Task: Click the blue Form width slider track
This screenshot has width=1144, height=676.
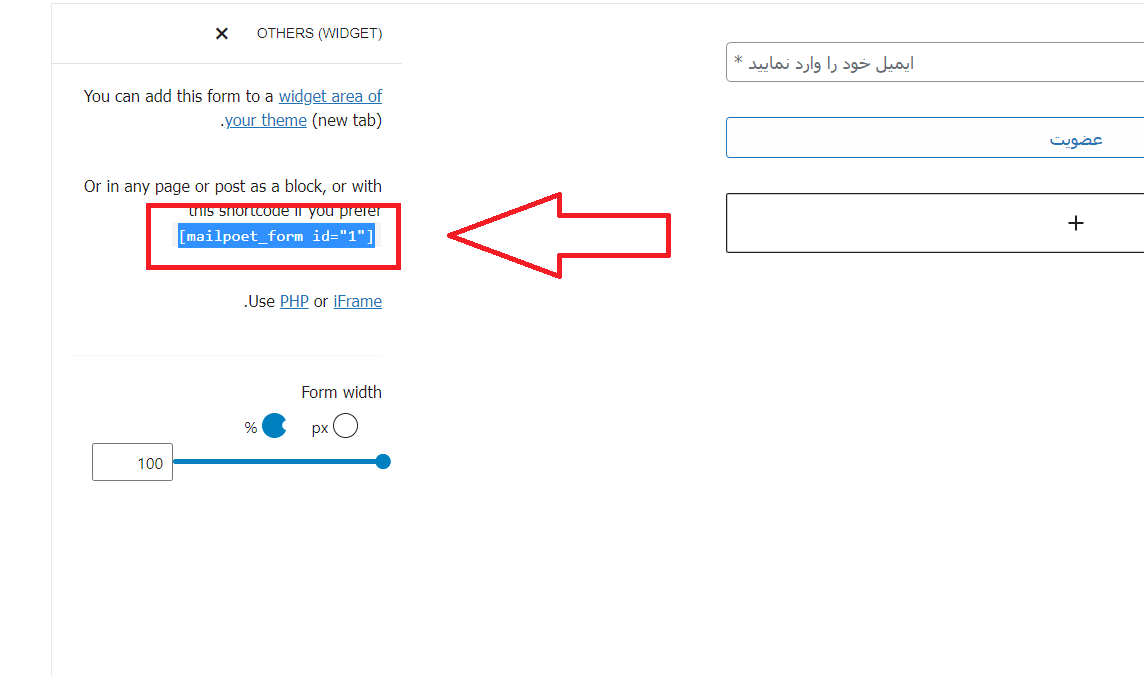Action: point(277,462)
